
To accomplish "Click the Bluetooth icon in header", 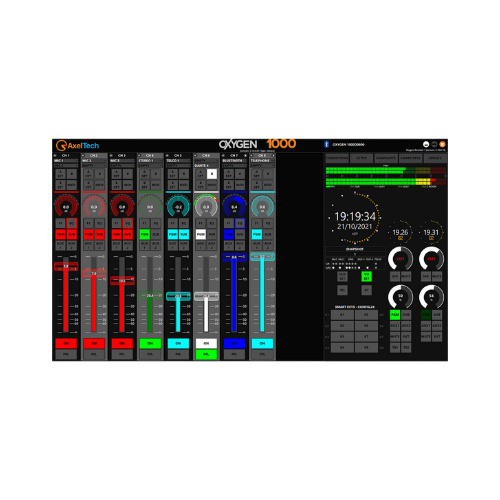I will (326, 144).
